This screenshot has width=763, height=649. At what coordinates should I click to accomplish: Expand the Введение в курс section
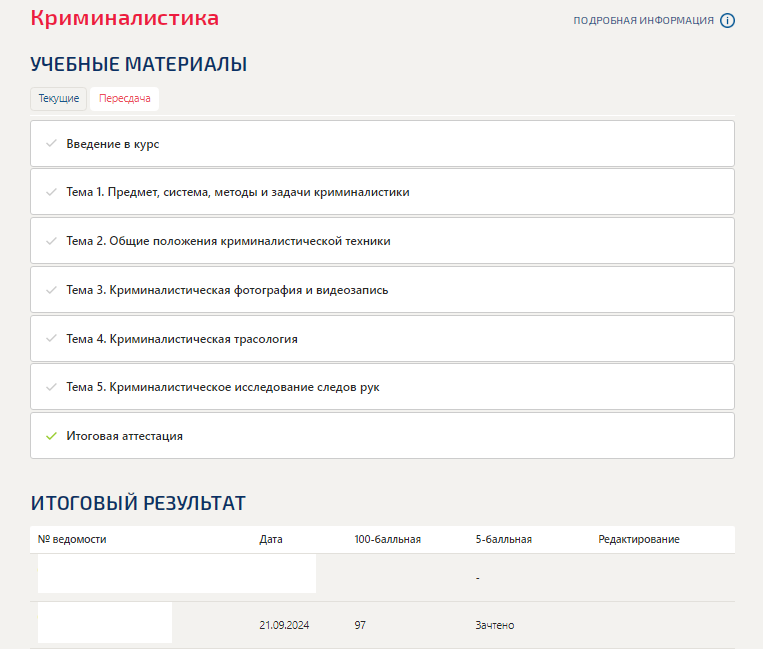coord(113,144)
